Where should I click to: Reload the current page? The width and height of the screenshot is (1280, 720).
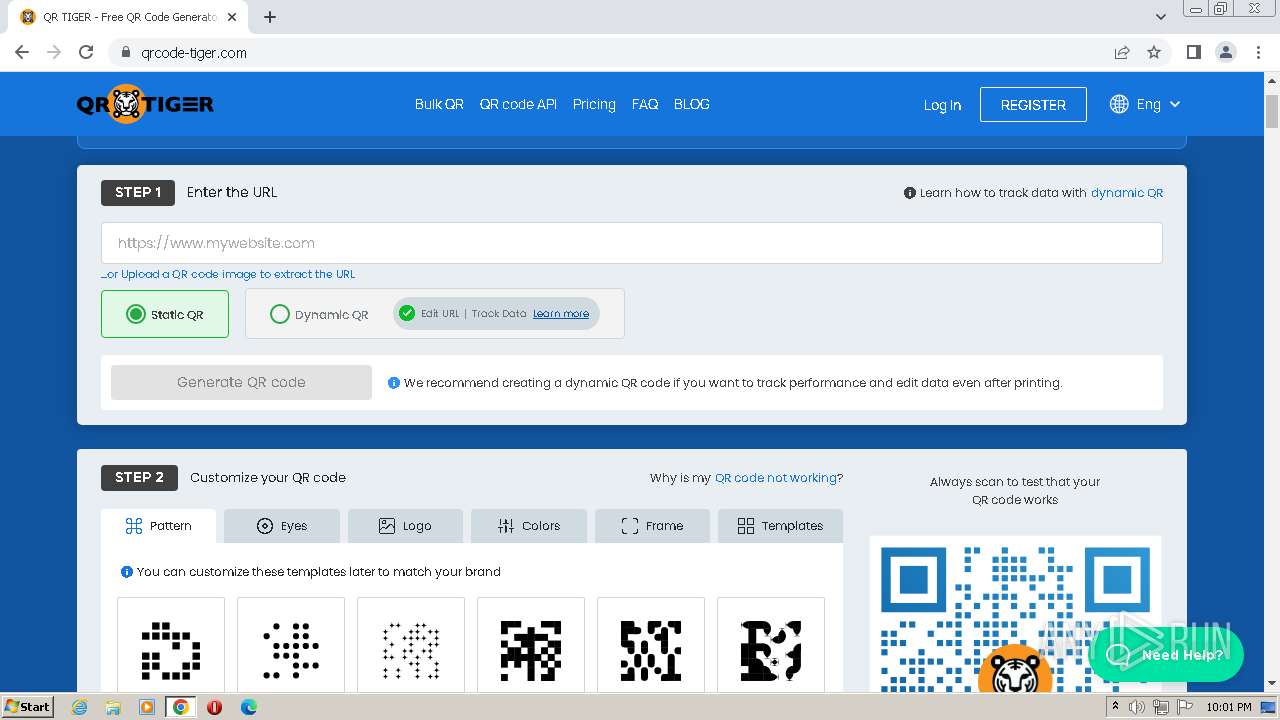pos(86,52)
